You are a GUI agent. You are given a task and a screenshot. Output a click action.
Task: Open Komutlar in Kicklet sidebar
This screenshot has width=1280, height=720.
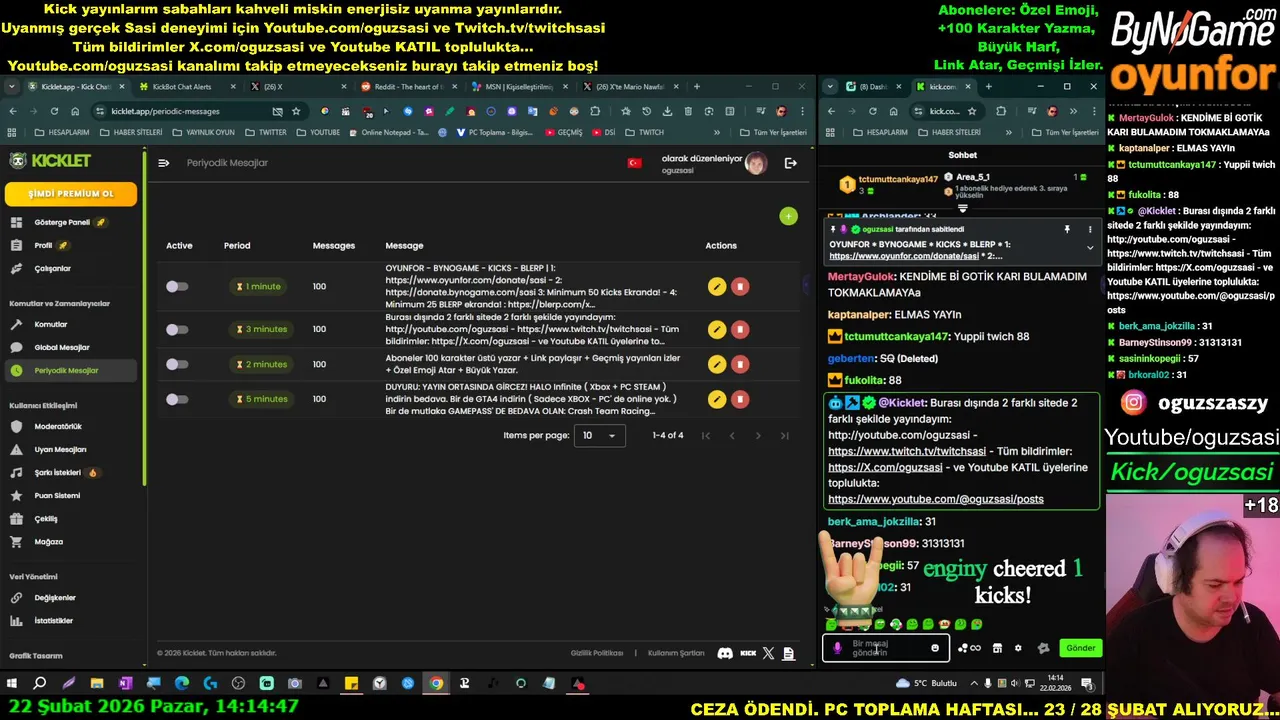pyautogui.click(x=50, y=325)
